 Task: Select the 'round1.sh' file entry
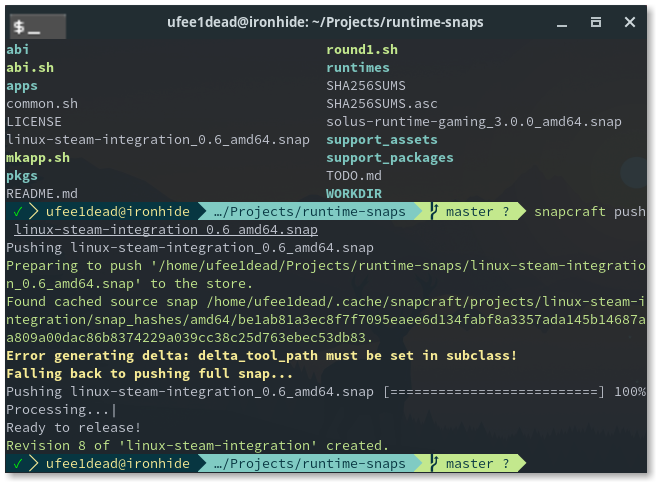coord(362,50)
